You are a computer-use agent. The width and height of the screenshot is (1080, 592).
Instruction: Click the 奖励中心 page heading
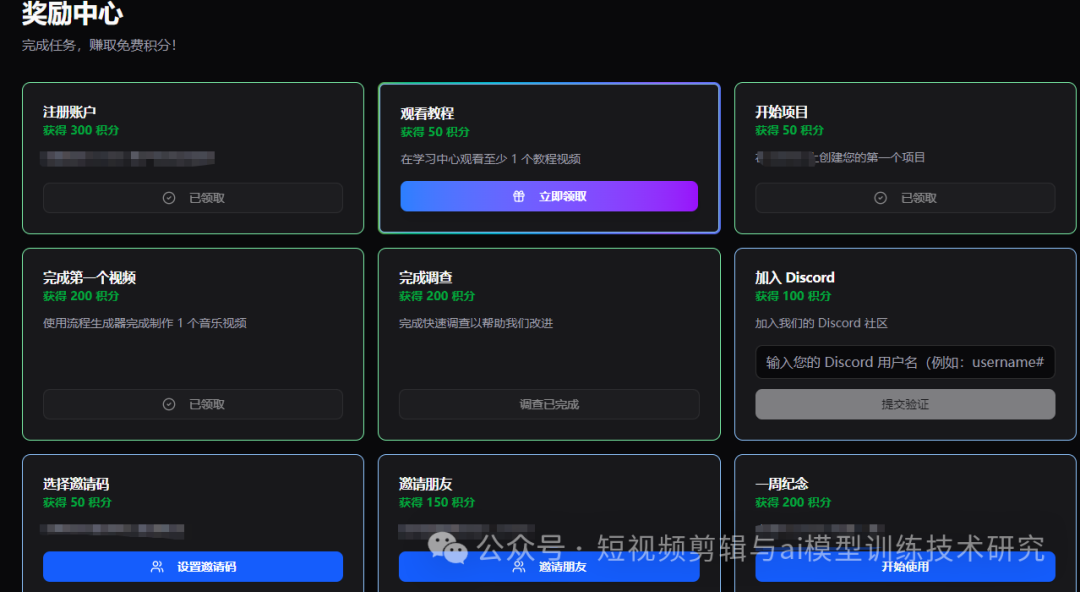point(70,15)
